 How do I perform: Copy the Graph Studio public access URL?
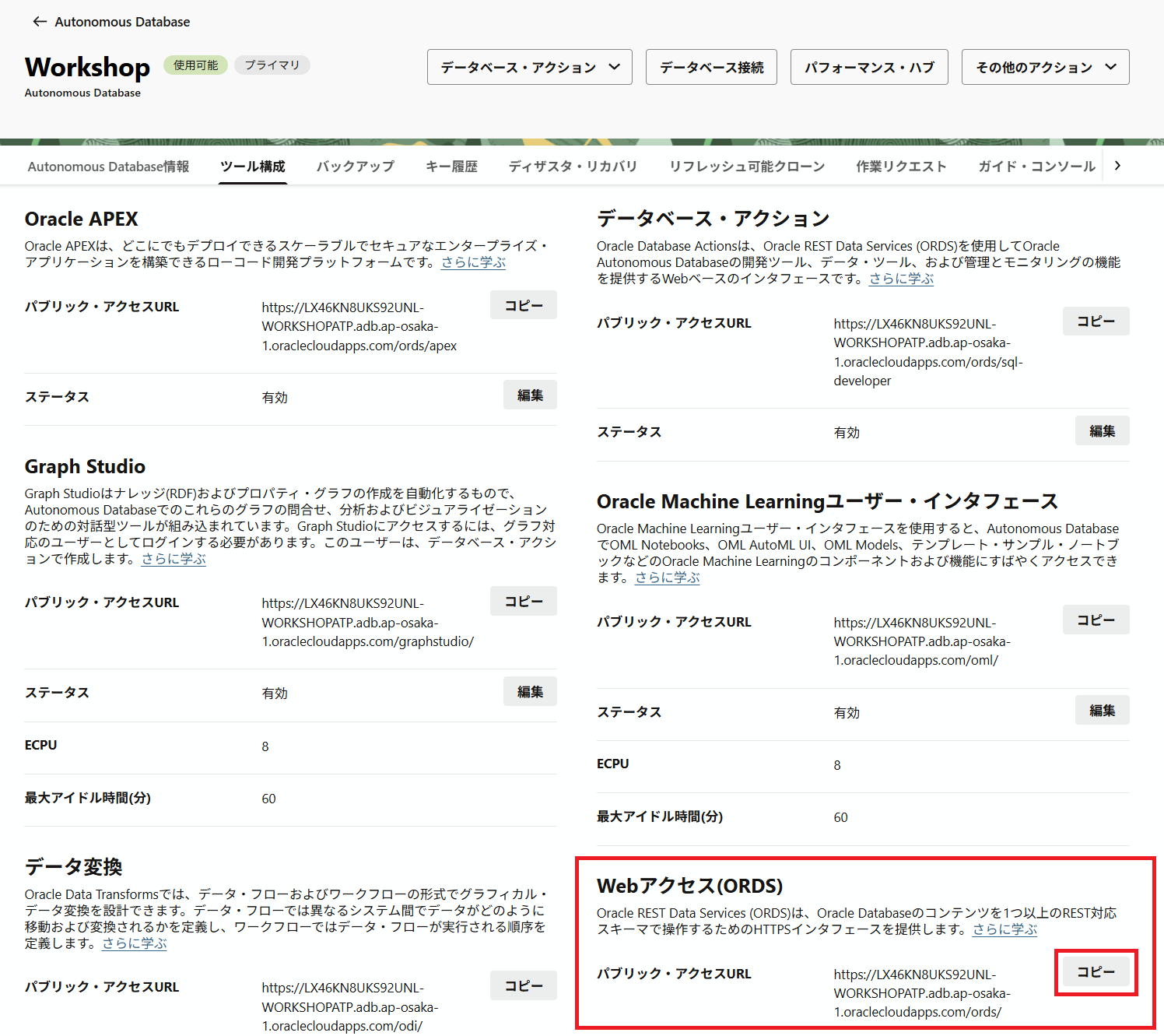coord(523,602)
